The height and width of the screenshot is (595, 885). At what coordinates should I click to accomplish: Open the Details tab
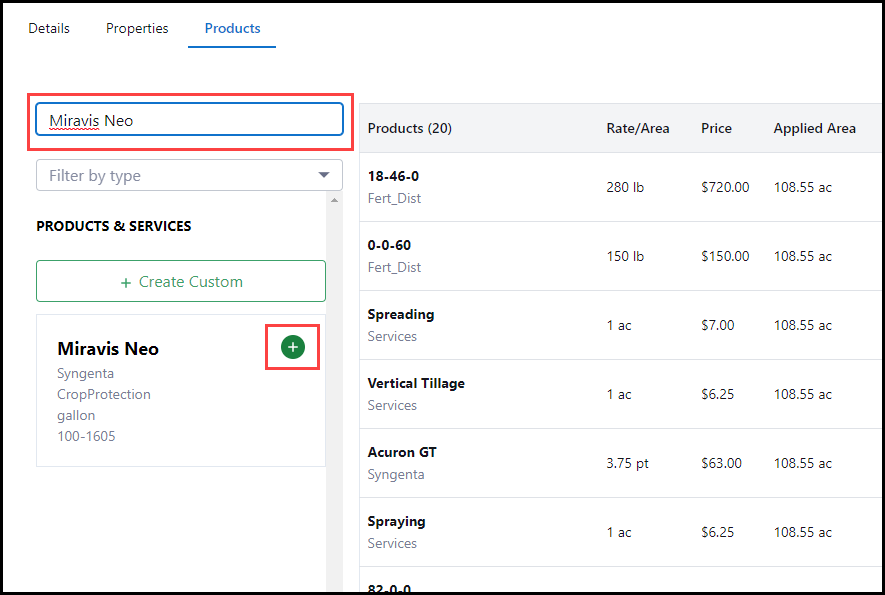[49, 28]
